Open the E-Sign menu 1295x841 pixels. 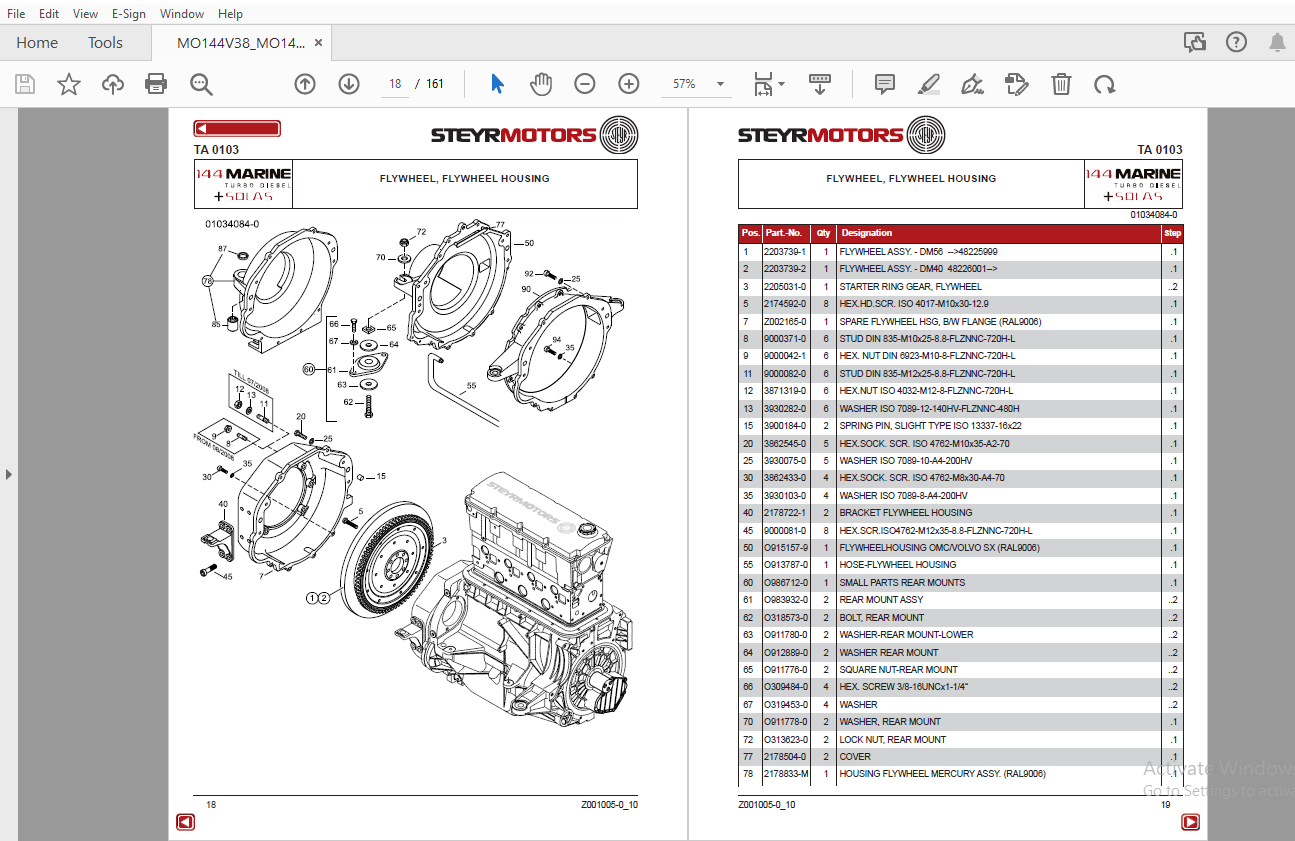coord(128,13)
